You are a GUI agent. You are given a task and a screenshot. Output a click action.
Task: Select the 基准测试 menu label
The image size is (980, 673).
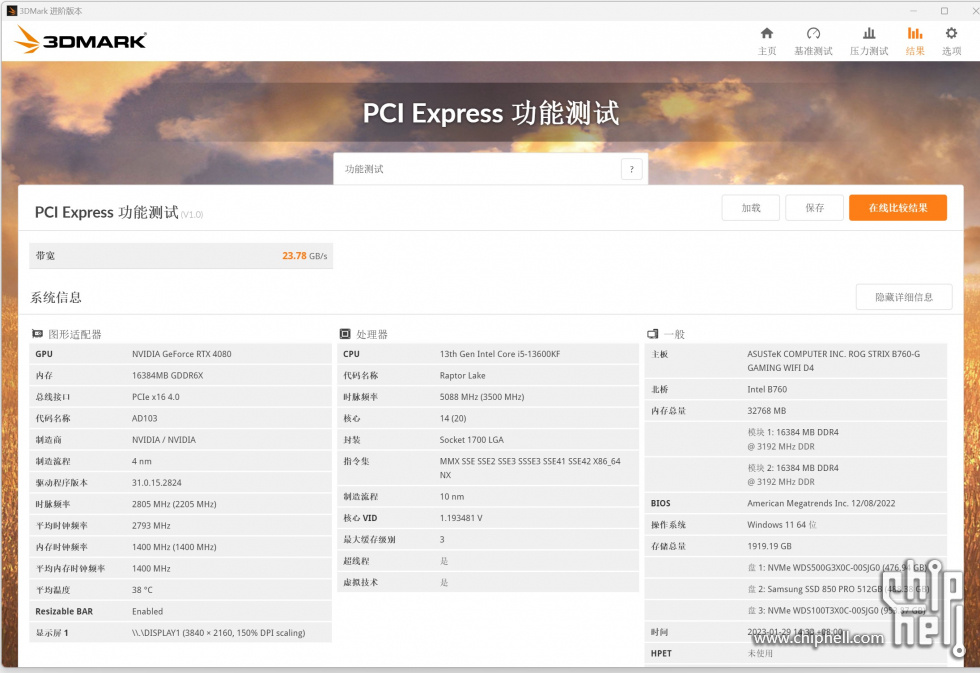coord(813,51)
